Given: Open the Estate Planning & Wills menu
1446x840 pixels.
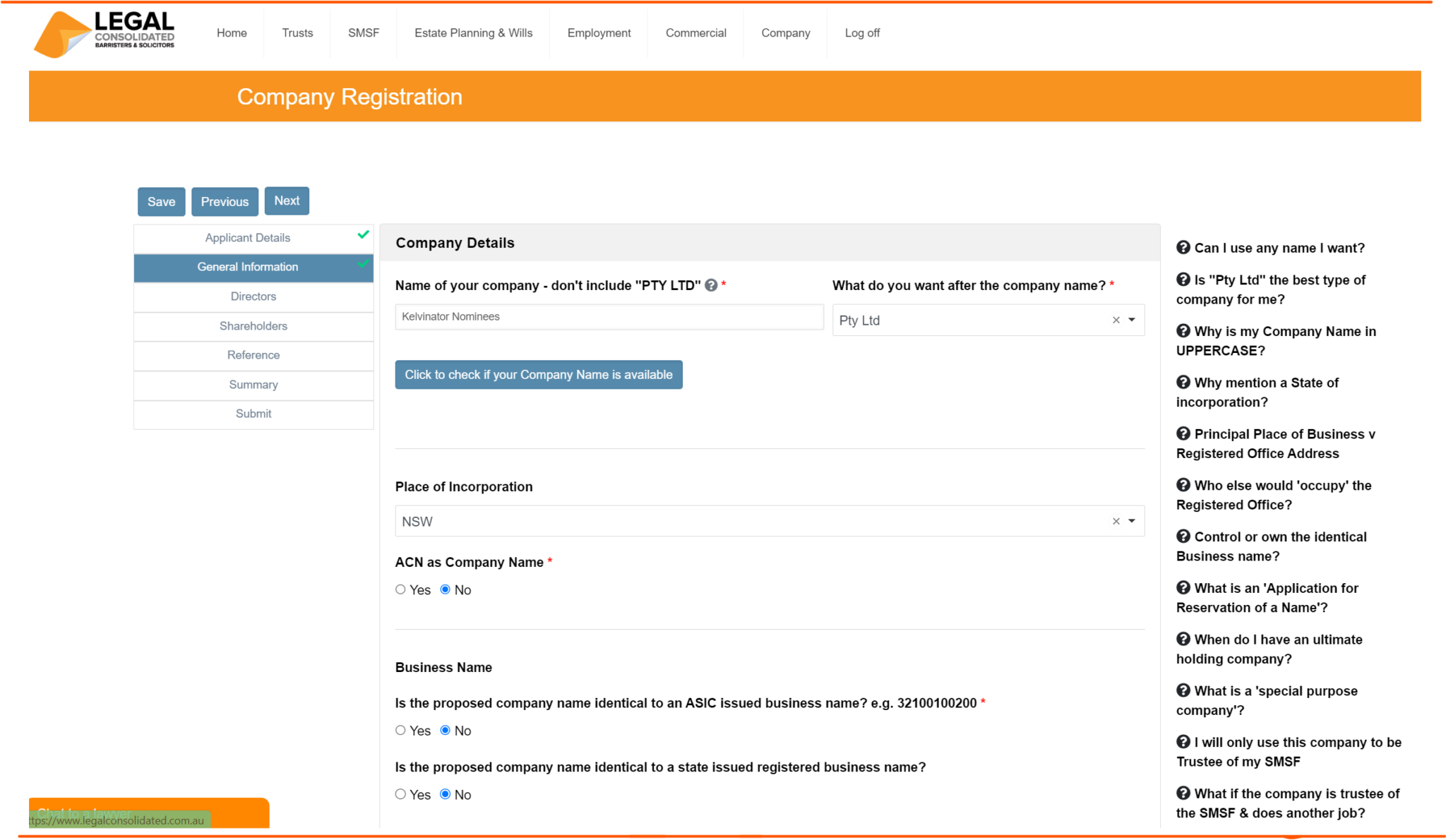Looking at the screenshot, I should coord(474,32).
